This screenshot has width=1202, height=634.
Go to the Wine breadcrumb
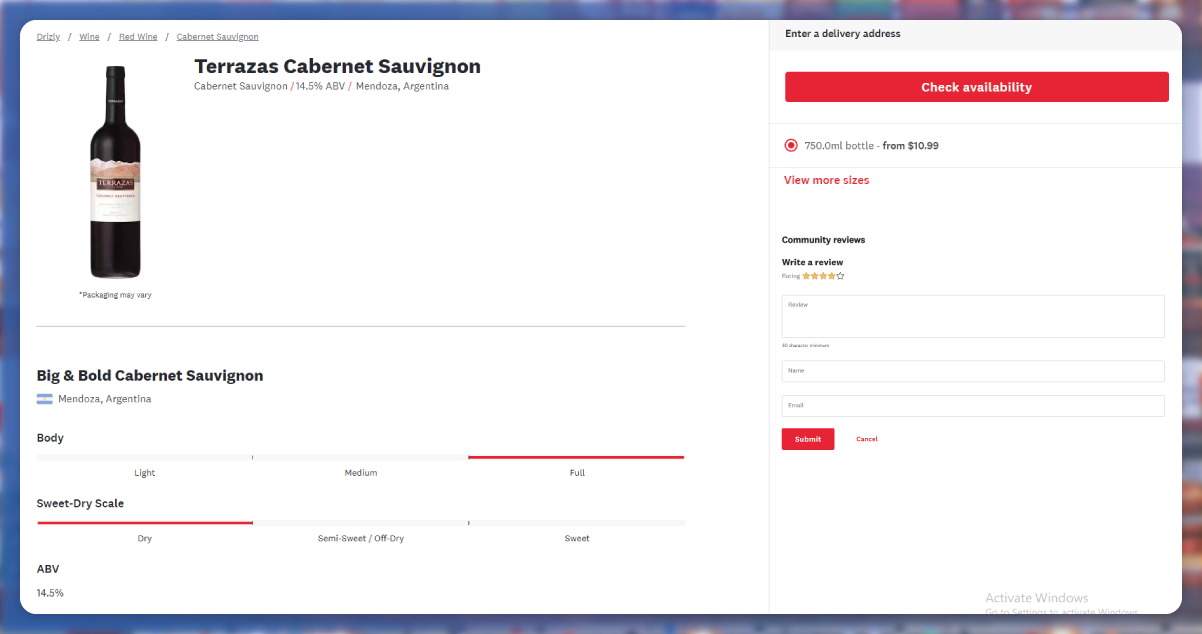click(89, 37)
